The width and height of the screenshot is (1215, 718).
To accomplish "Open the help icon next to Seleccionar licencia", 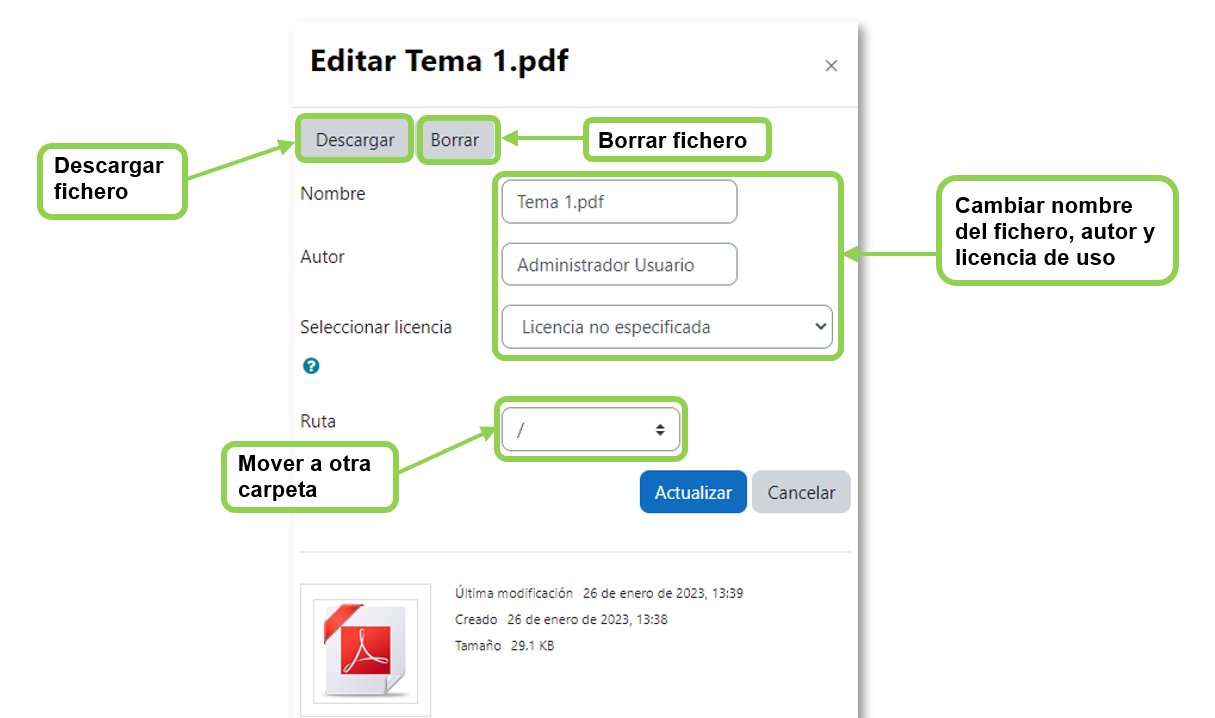I will (x=311, y=366).
